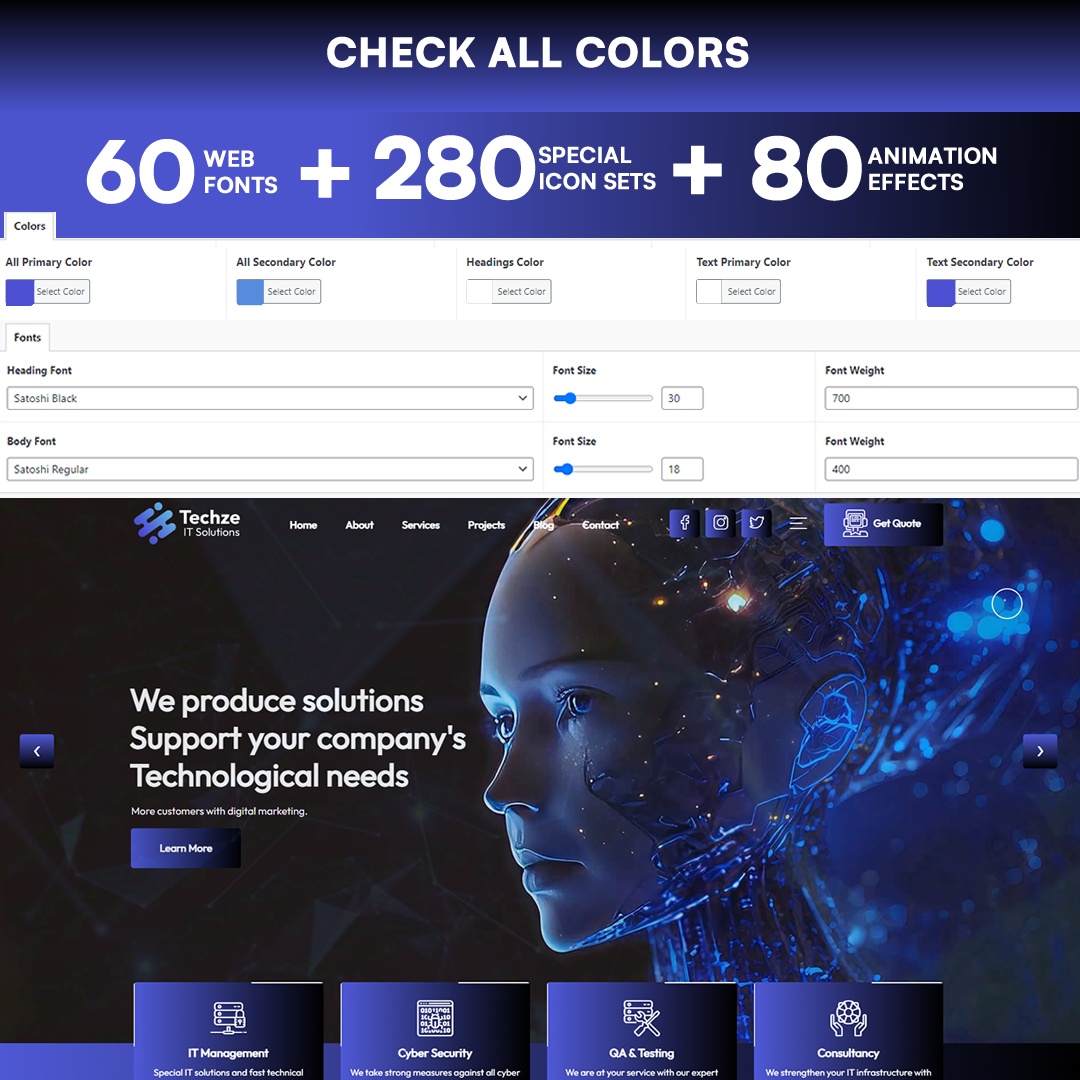Open the hamburger menu icon
This screenshot has height=1080, width=1080.
pos(798,523)
